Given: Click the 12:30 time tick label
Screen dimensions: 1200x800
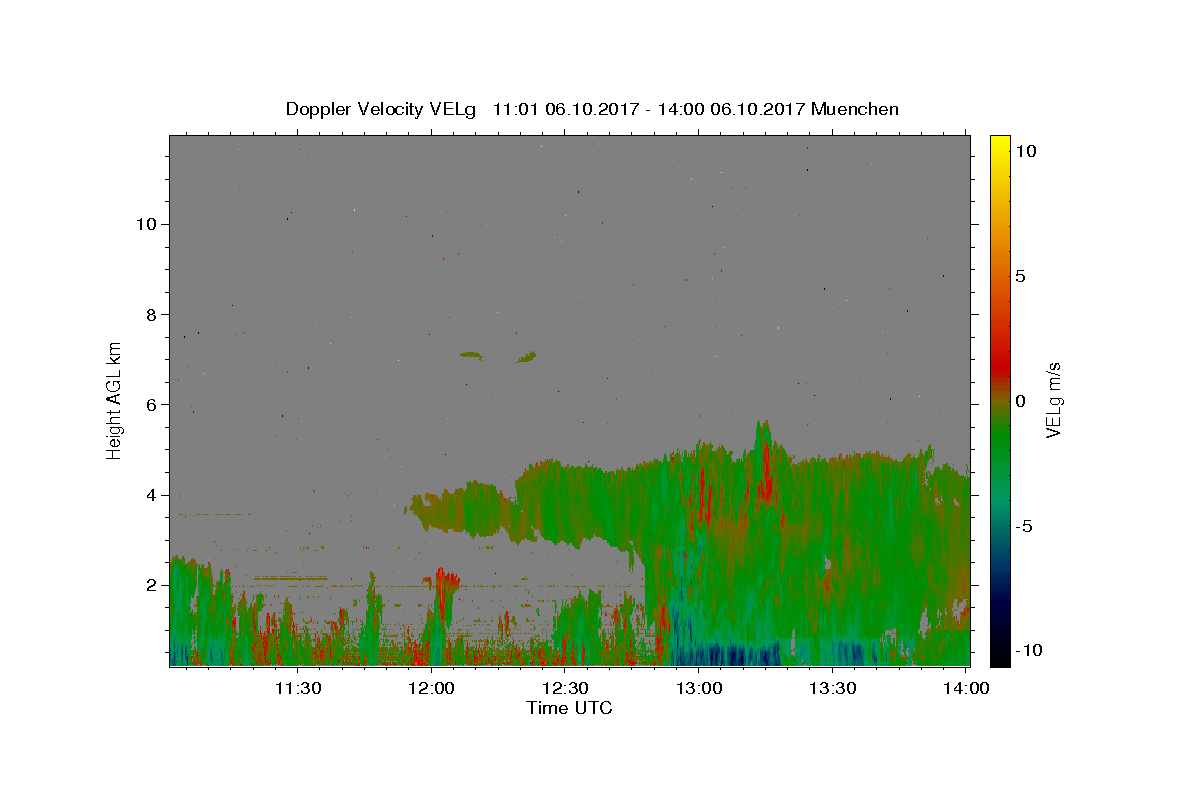Looking at the screenshot, I should tap(565, 687).
